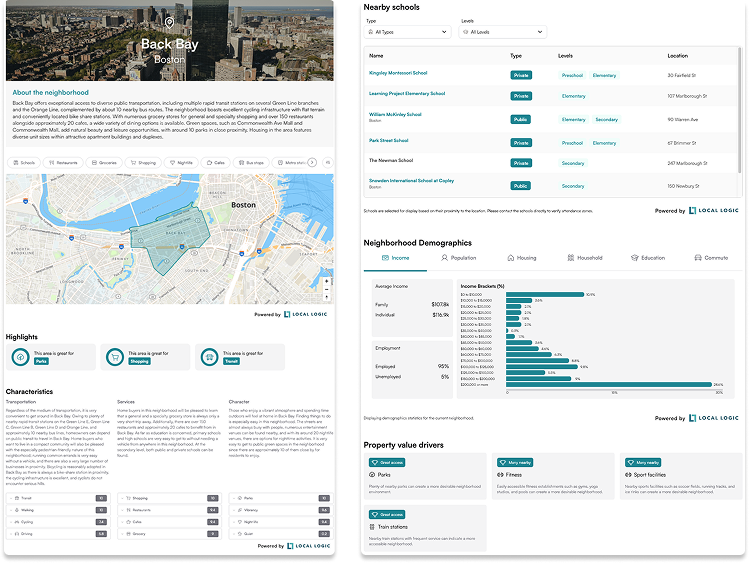Click the shopping cart icon in Highlights
749x563 pixels.
point(116,356)
